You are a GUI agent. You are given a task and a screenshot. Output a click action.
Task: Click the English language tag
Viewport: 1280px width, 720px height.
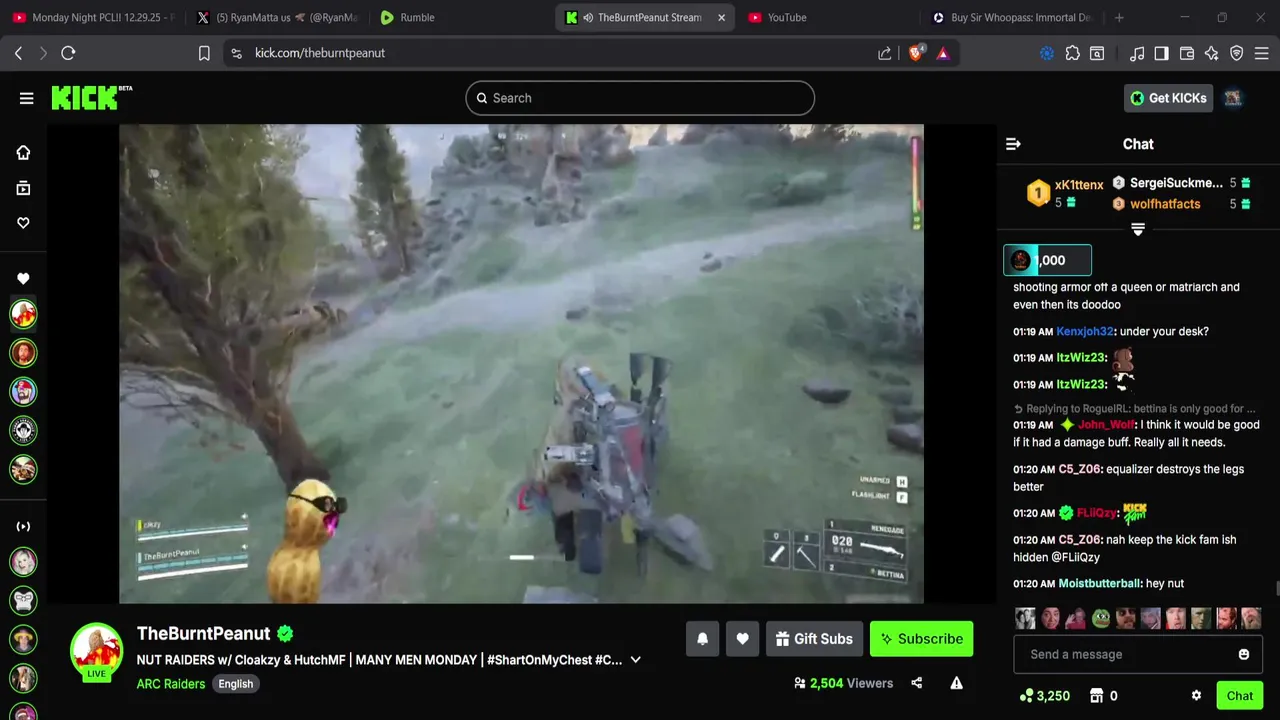tap(236, 684)
